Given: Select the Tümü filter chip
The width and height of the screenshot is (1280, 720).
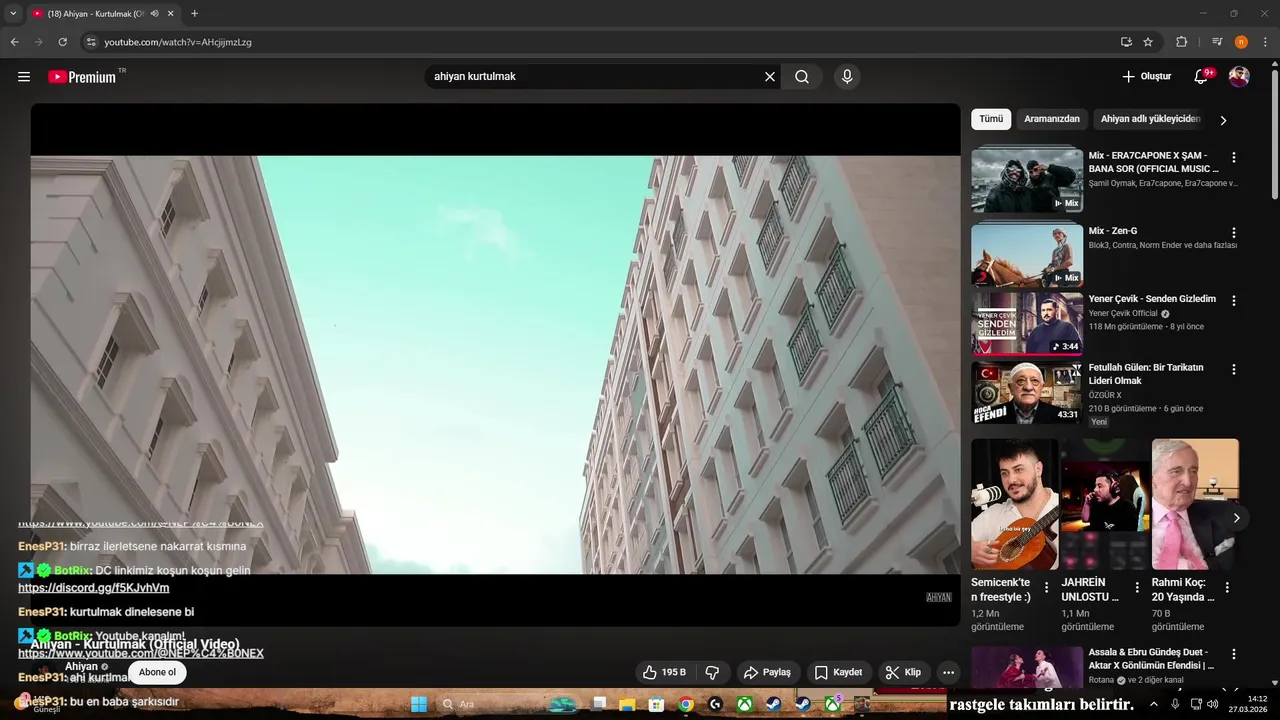Looking at the screenshot, I should click(x=991, y=119).
